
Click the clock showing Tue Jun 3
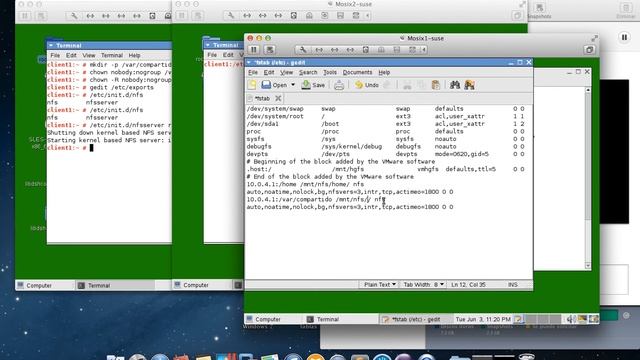483,319
